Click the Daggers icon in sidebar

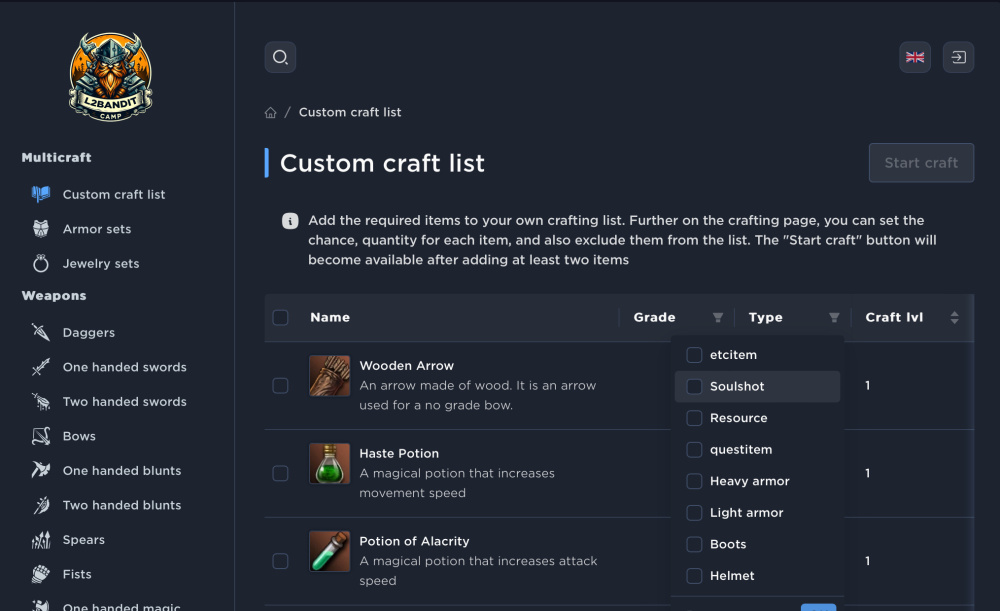coord(41,332)
